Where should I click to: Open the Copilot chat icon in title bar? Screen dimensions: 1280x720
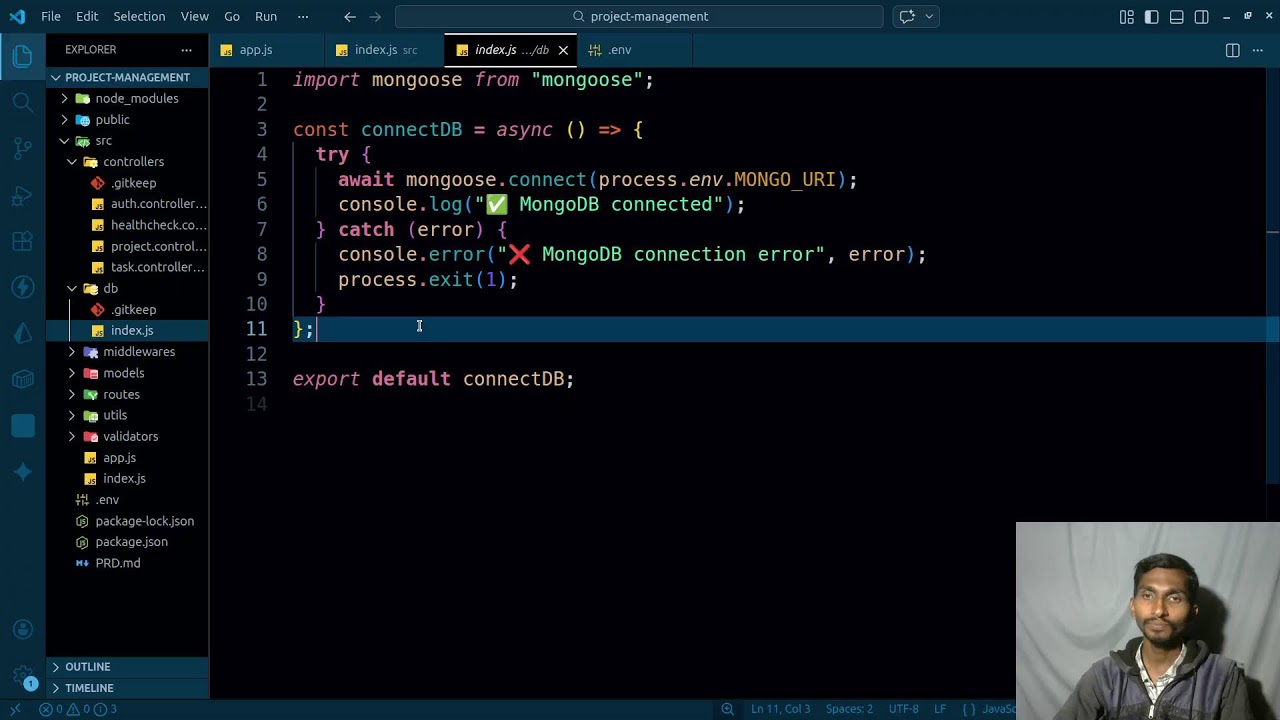tap(907, 16)
